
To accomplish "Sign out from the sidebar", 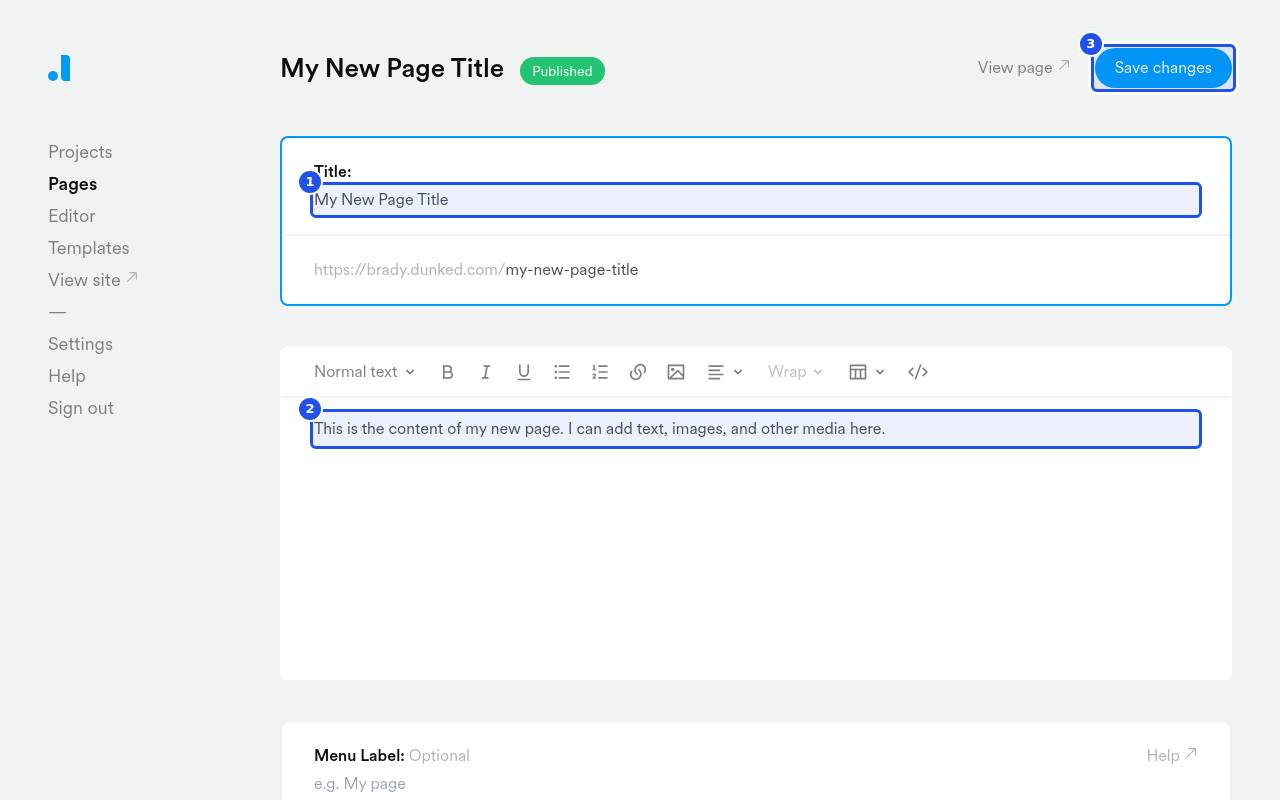I will [81, 408].
